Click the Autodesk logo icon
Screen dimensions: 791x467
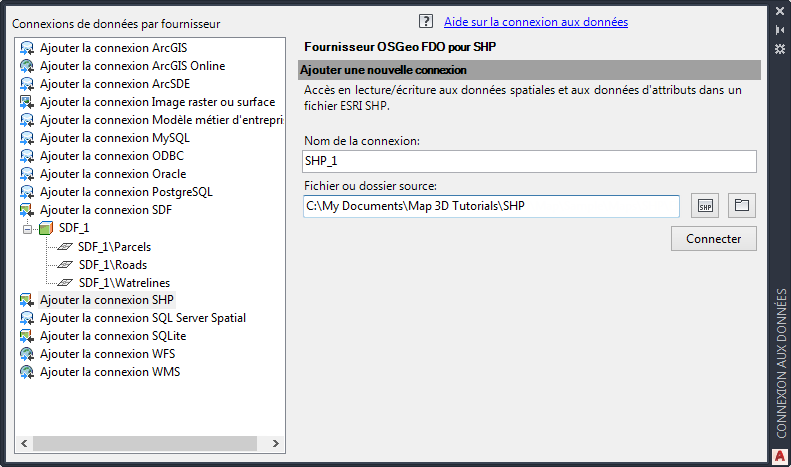point(780,456)
